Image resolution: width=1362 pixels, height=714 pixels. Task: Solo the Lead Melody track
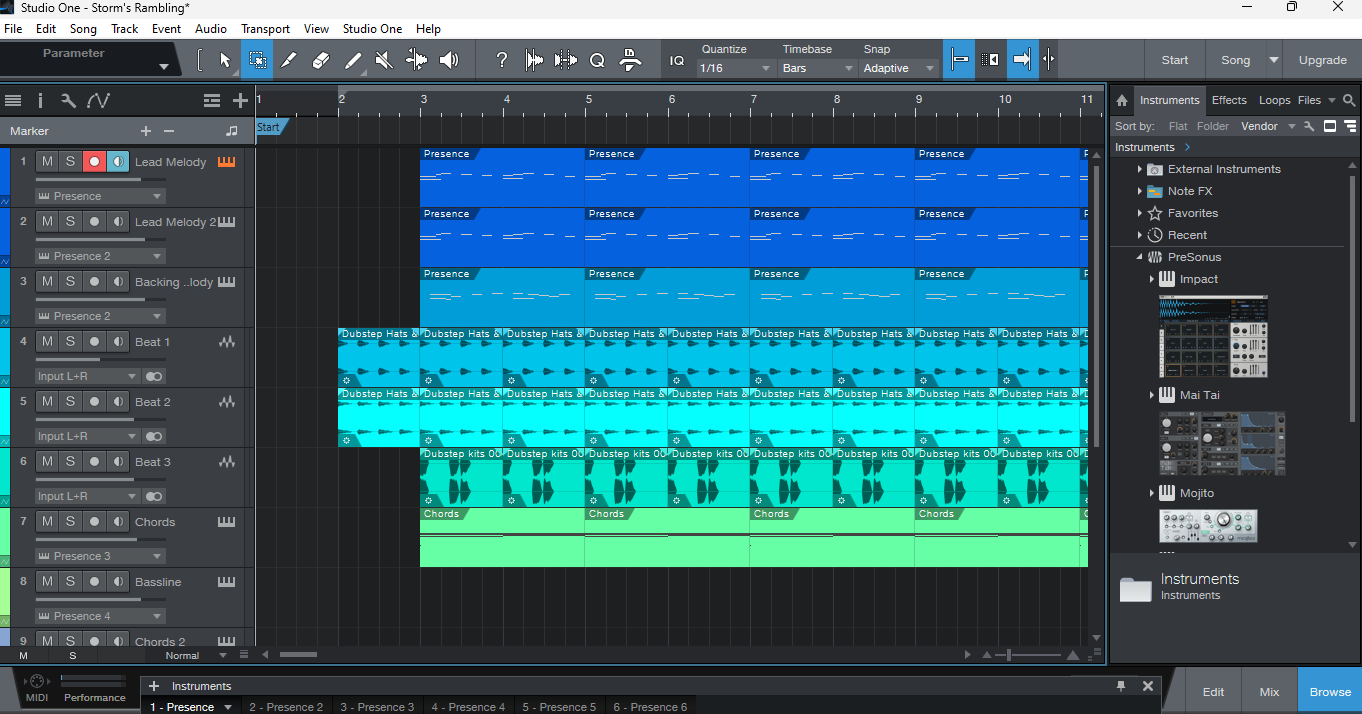[70, 161]
